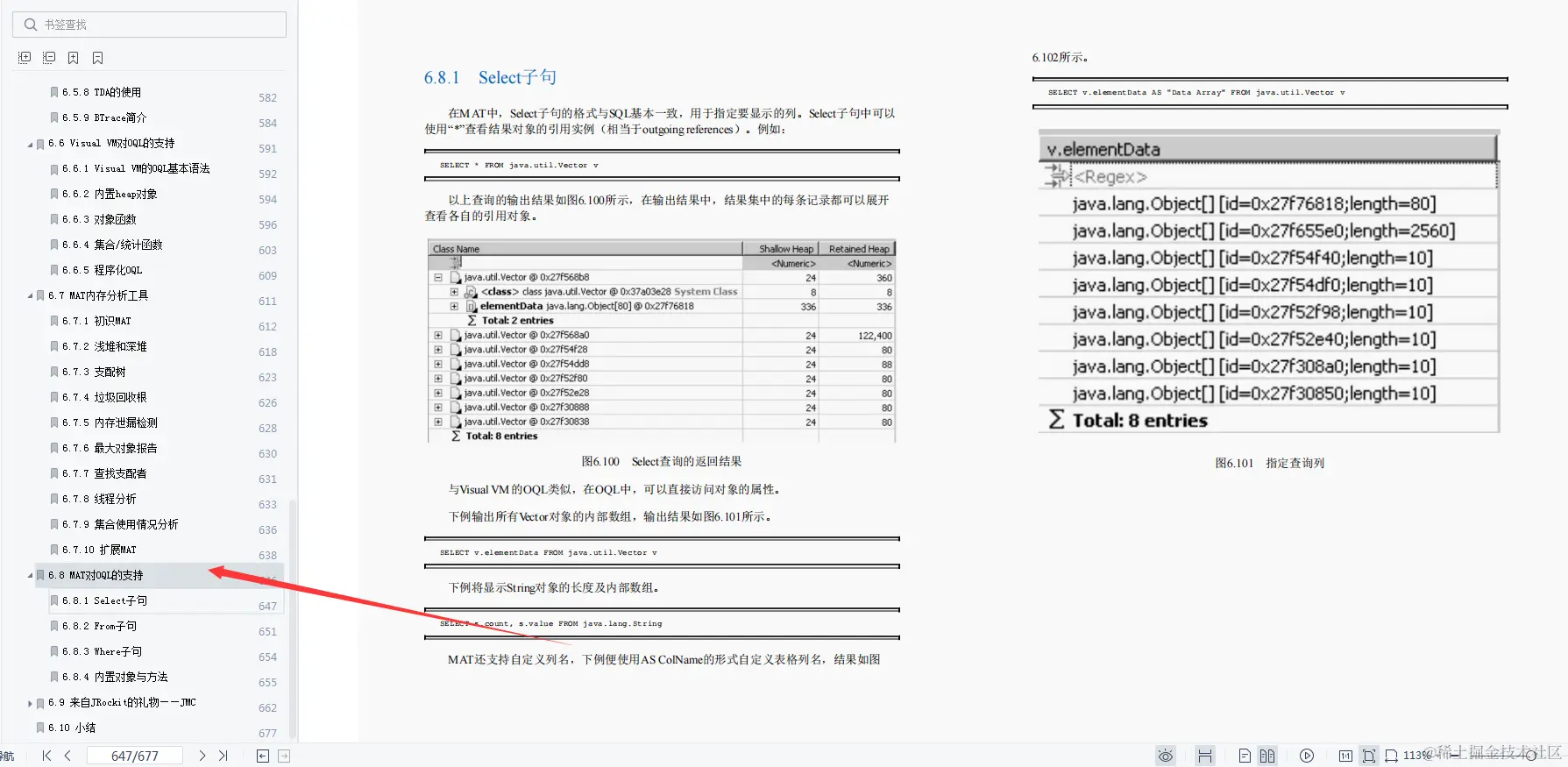Click the expand-all bookmarks icon
This screenshot has height=767, width=1568.
pos(25,58)
